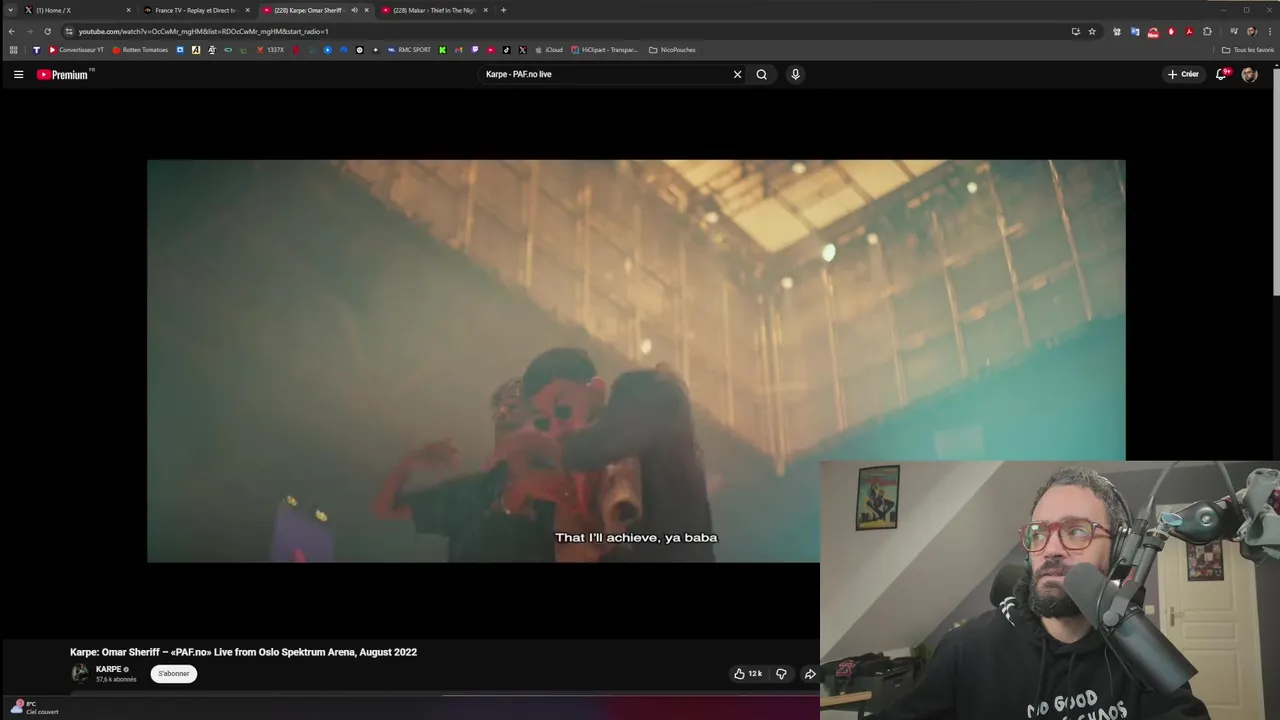The width and height of the screenshot is (1280, 720).
Task: Go to YouTube Premium home logo
Action: point(64,74)
